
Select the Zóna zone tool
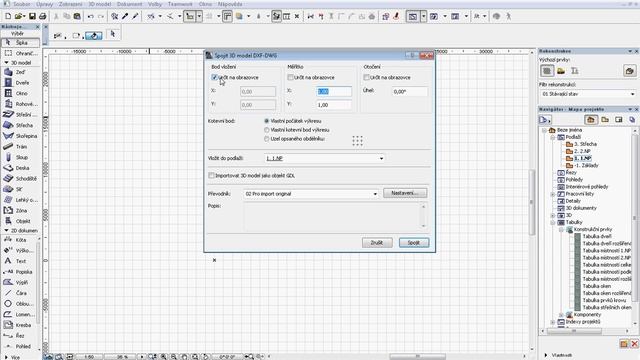tap(20, 211)
